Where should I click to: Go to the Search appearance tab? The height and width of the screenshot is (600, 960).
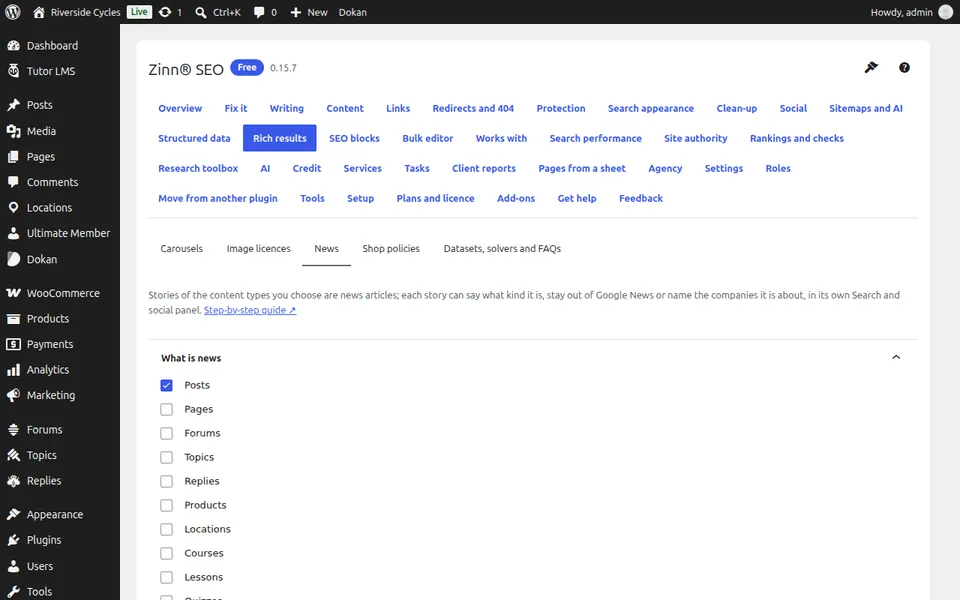point(651,108)
